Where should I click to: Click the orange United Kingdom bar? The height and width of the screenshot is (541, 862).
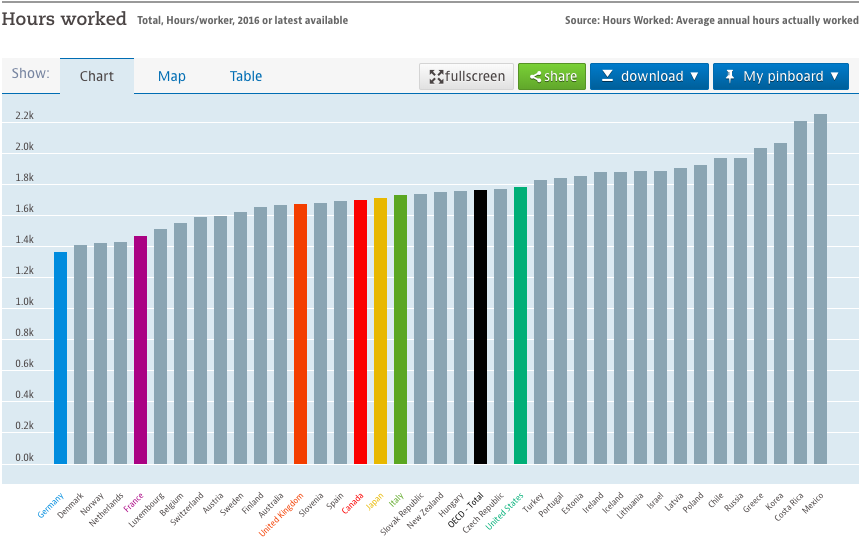point(301,334)
